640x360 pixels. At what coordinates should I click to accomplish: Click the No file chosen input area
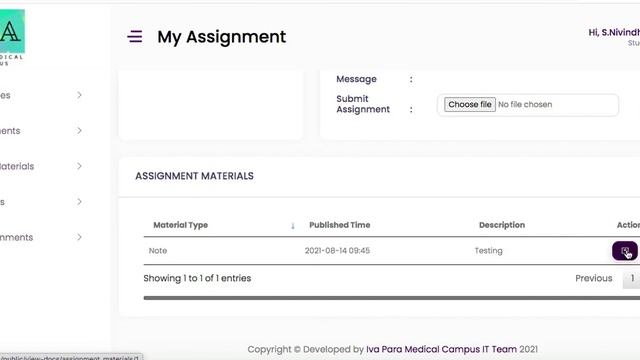[525, 104]
